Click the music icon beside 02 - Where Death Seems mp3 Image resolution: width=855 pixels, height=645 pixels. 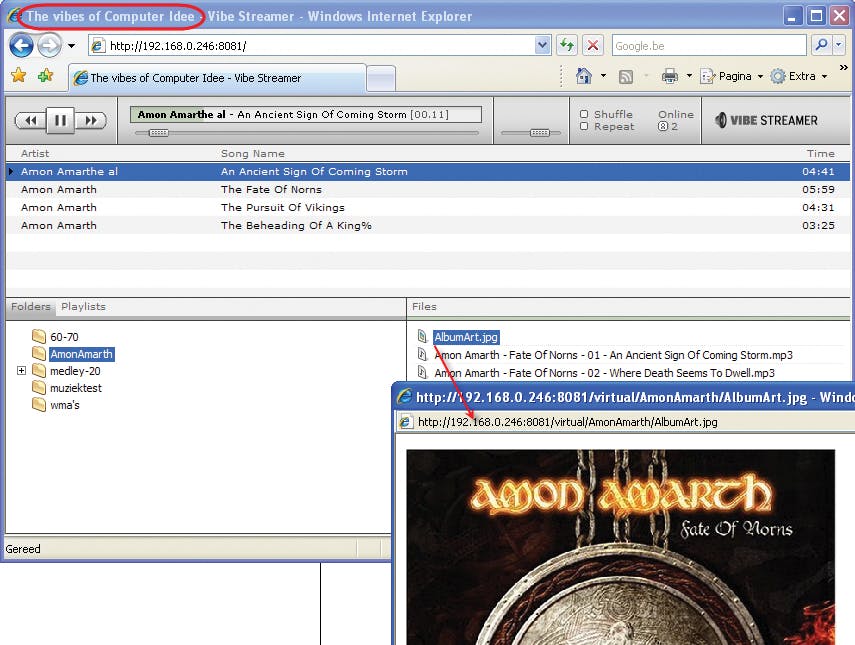[422, 372]
